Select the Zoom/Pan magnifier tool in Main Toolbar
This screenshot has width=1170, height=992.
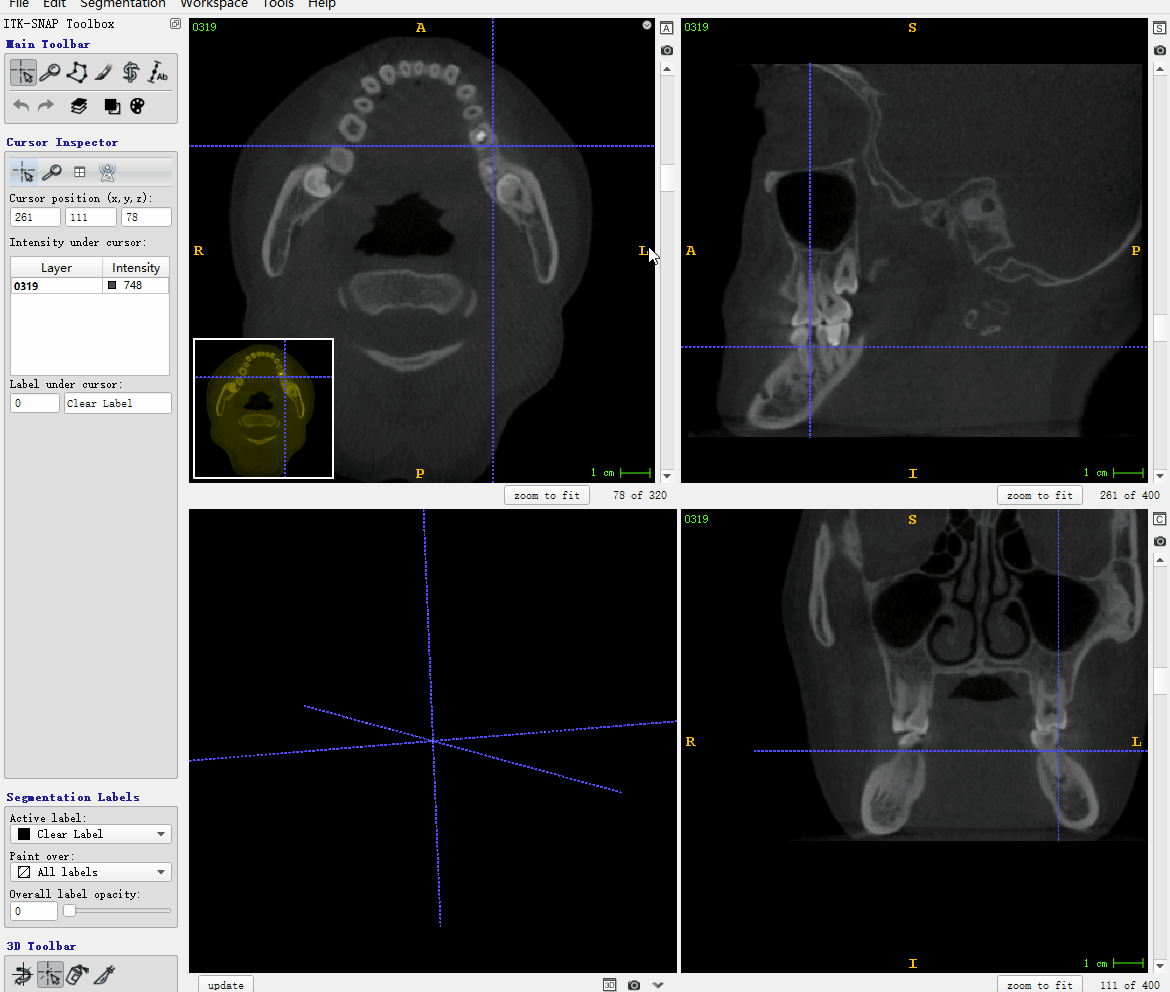(50, 73)
